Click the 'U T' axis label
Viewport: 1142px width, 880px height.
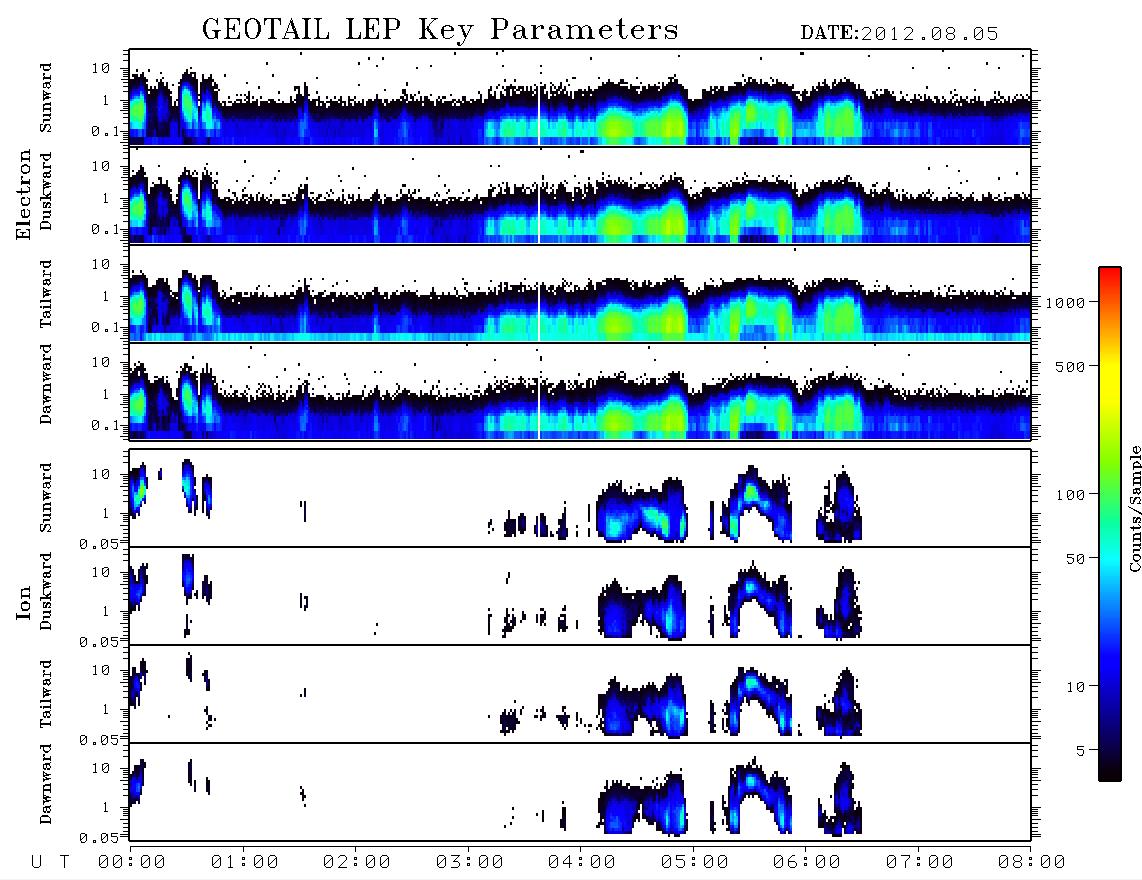point(50,863)
